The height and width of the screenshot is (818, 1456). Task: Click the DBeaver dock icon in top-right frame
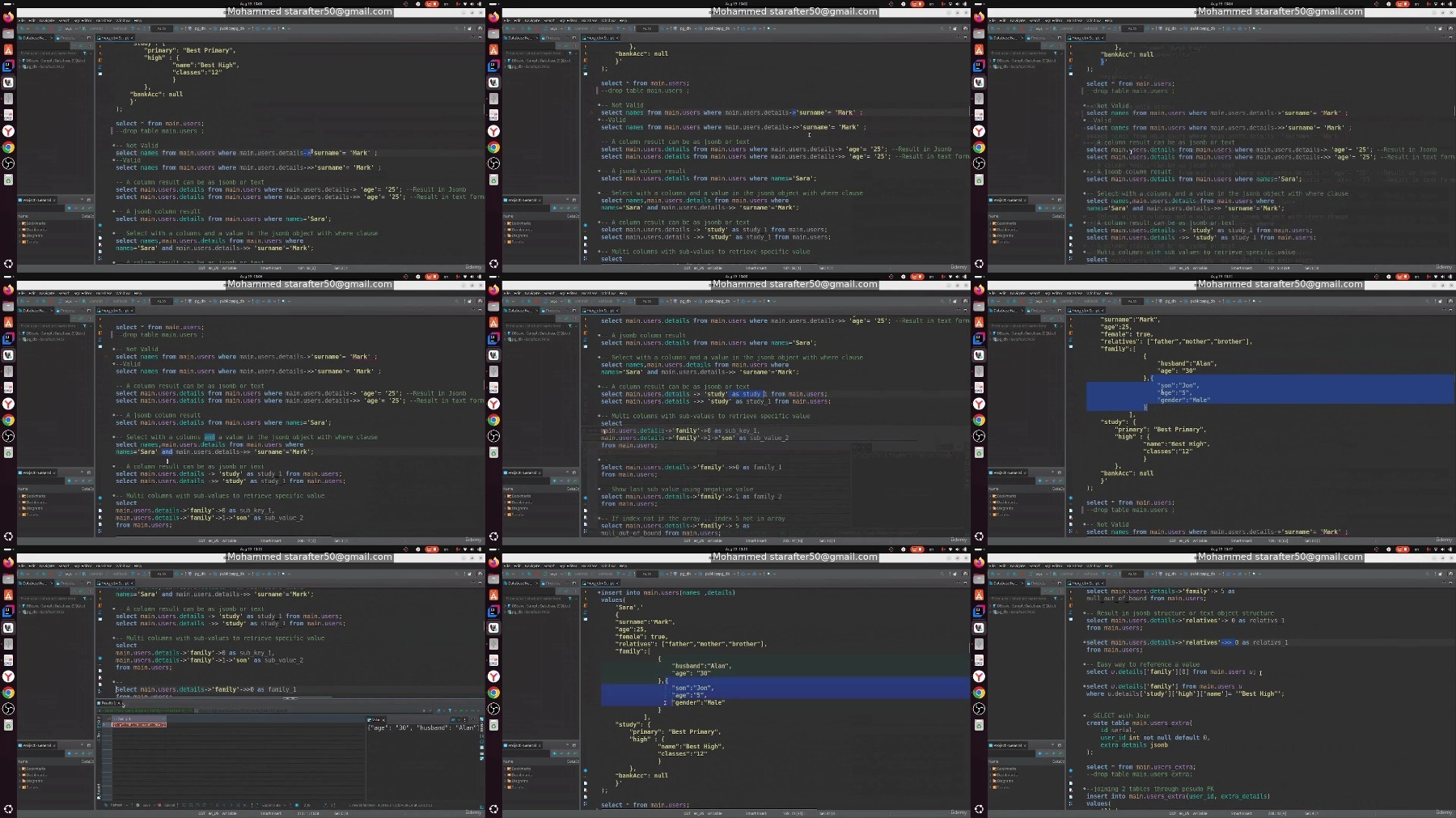[x=979, y=82]
